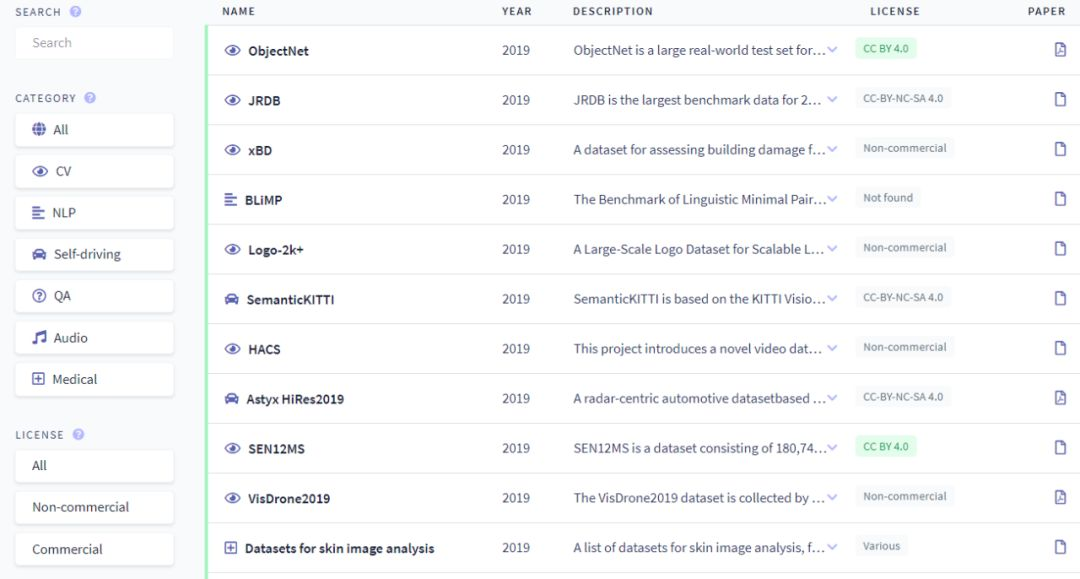Open Datasets for skin image analysis

pos(339,548)
